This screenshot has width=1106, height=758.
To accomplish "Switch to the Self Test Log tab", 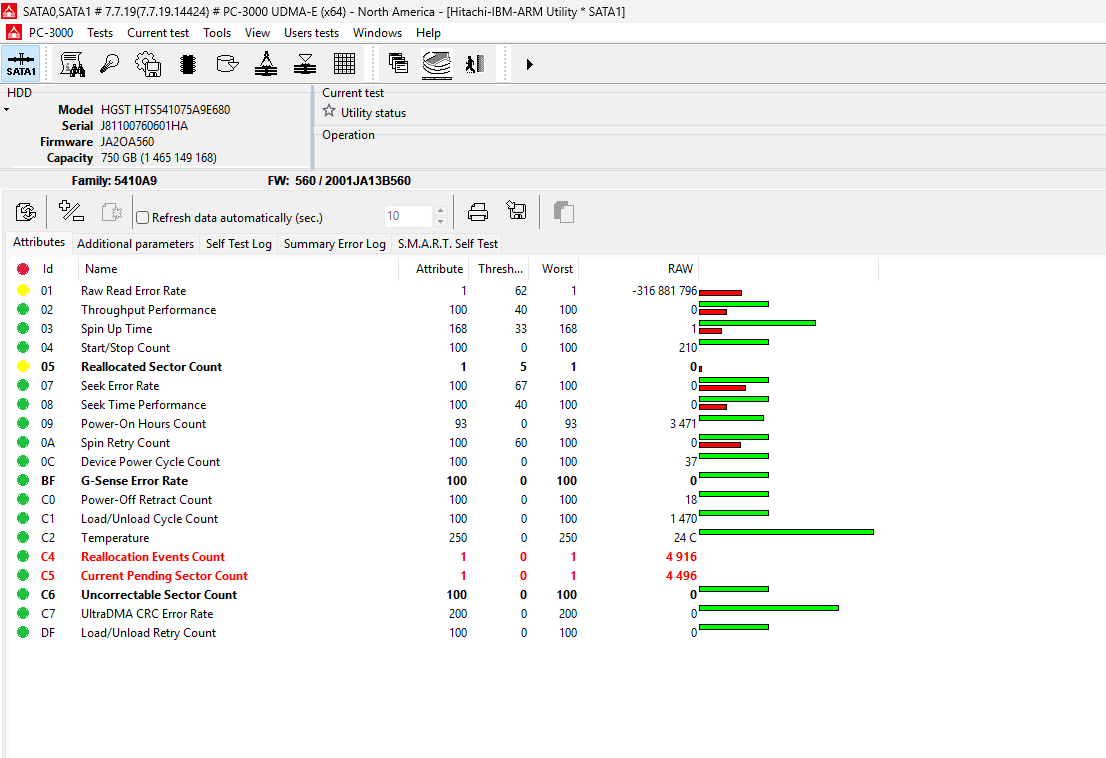I will click(x=238, y=244).
